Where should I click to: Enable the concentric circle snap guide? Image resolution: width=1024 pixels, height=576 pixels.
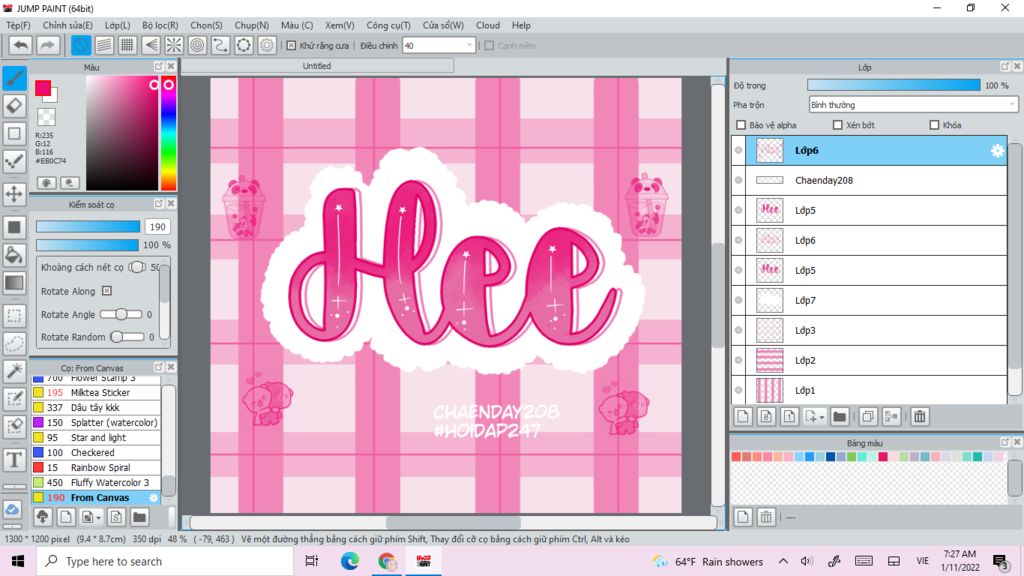pos(197,45)
